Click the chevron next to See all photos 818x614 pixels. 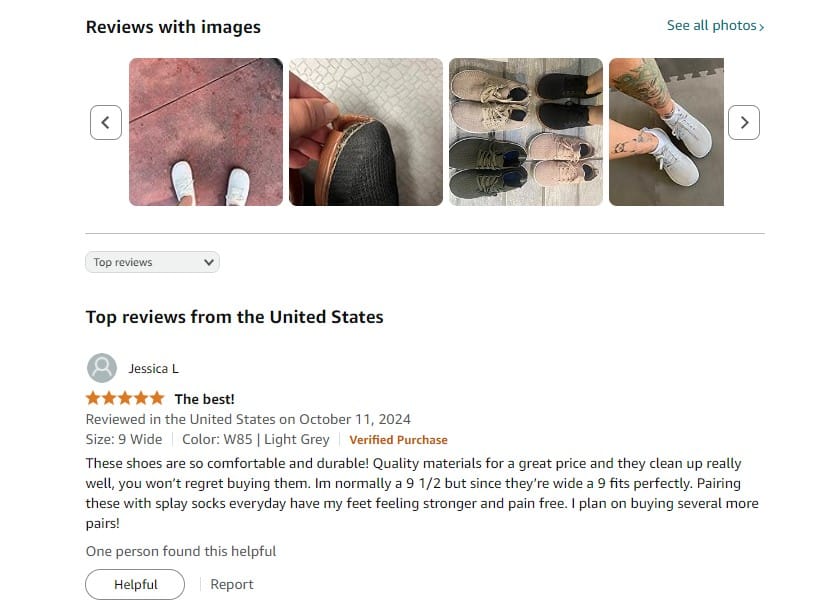pos(762,27)
